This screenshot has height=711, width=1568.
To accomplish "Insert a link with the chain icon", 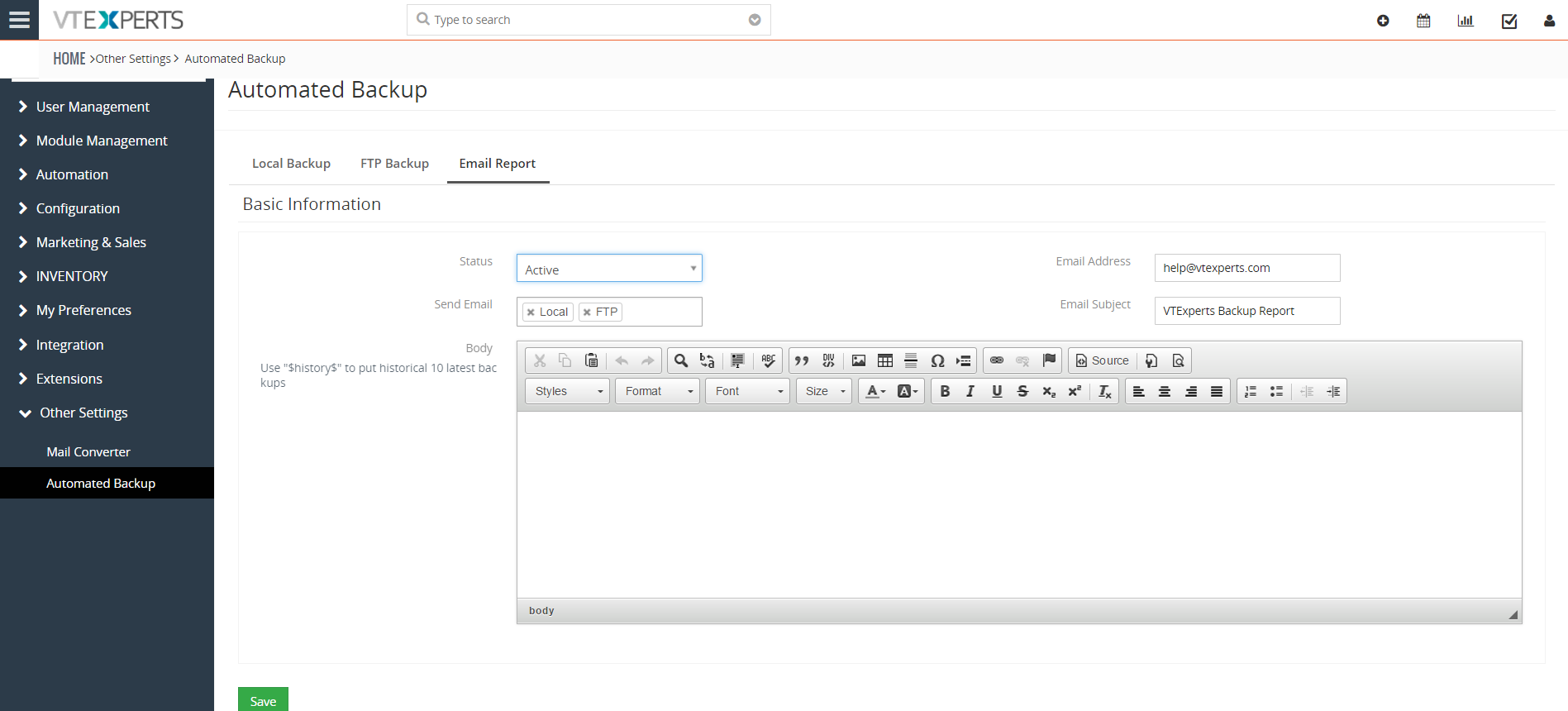I will [997, 360].
